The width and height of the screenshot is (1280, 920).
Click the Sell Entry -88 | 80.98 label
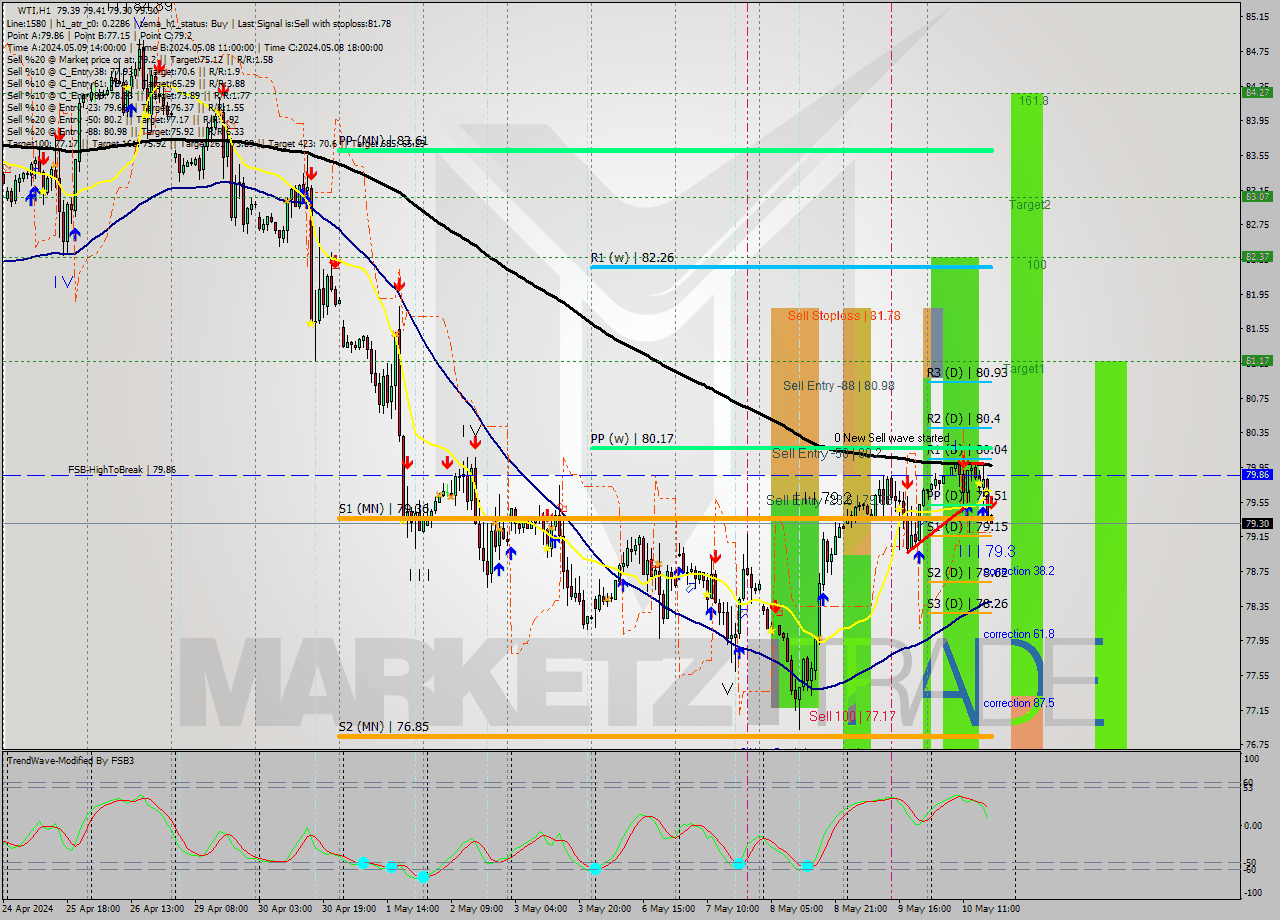tap(838, 385)
